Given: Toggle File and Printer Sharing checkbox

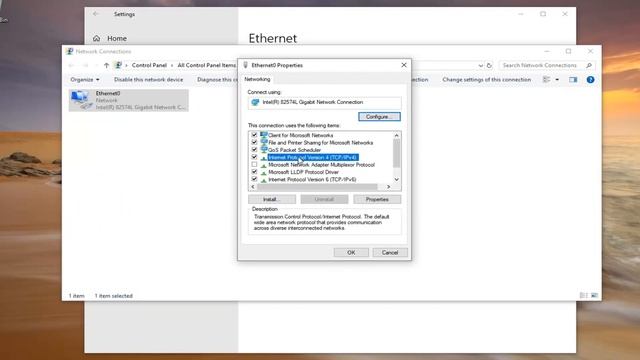Looking at the screenshot, I should [254, 142].
